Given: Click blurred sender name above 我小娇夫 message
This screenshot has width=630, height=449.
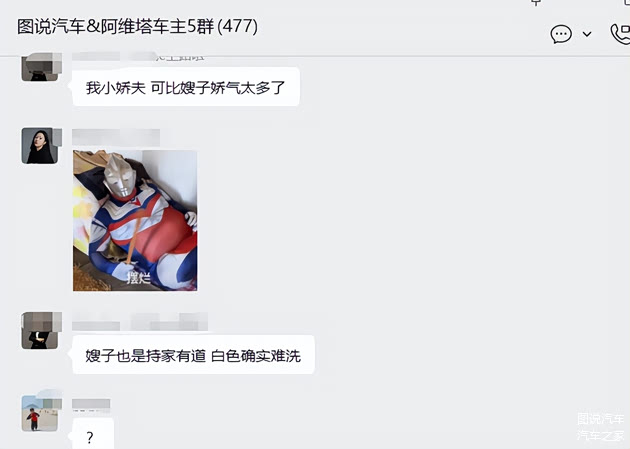Looking at the screenshot, I should coord(138,56).
